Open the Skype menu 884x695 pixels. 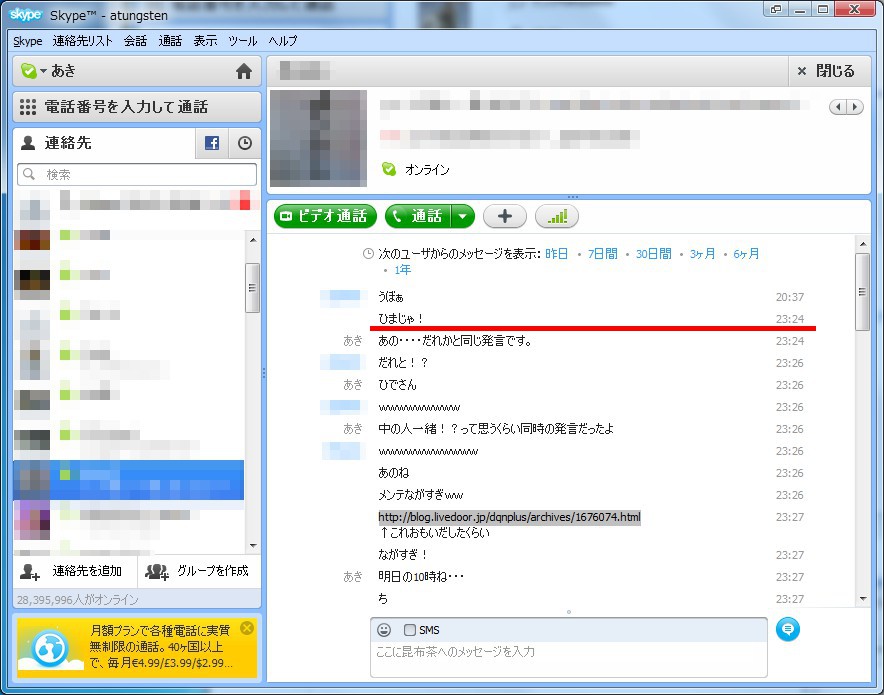coord(28,41)
